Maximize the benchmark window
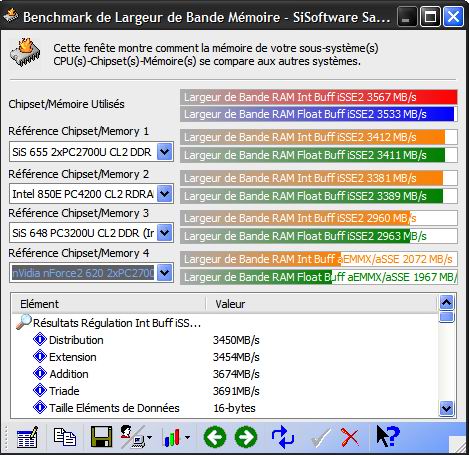 click(430, 17)
